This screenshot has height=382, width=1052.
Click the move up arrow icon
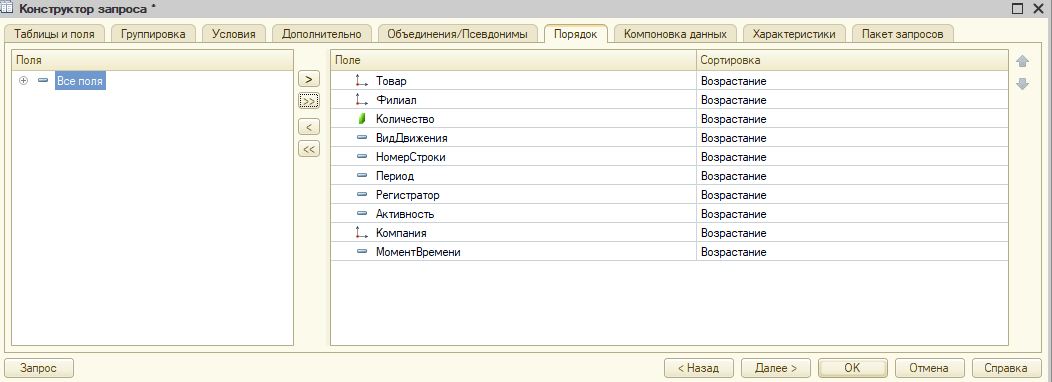point(1022,61)
